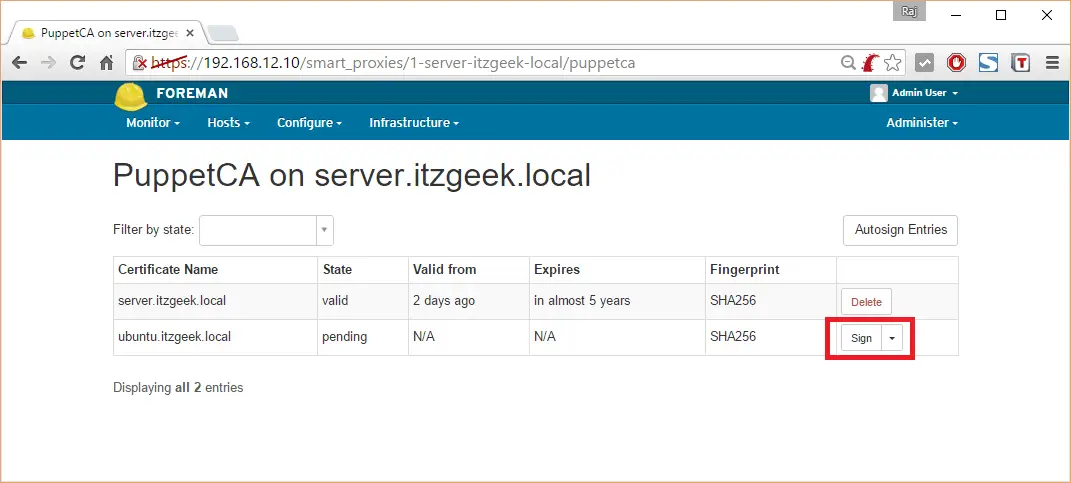
Task: Open the Infrastructure menu
Action: click(414, 123)
